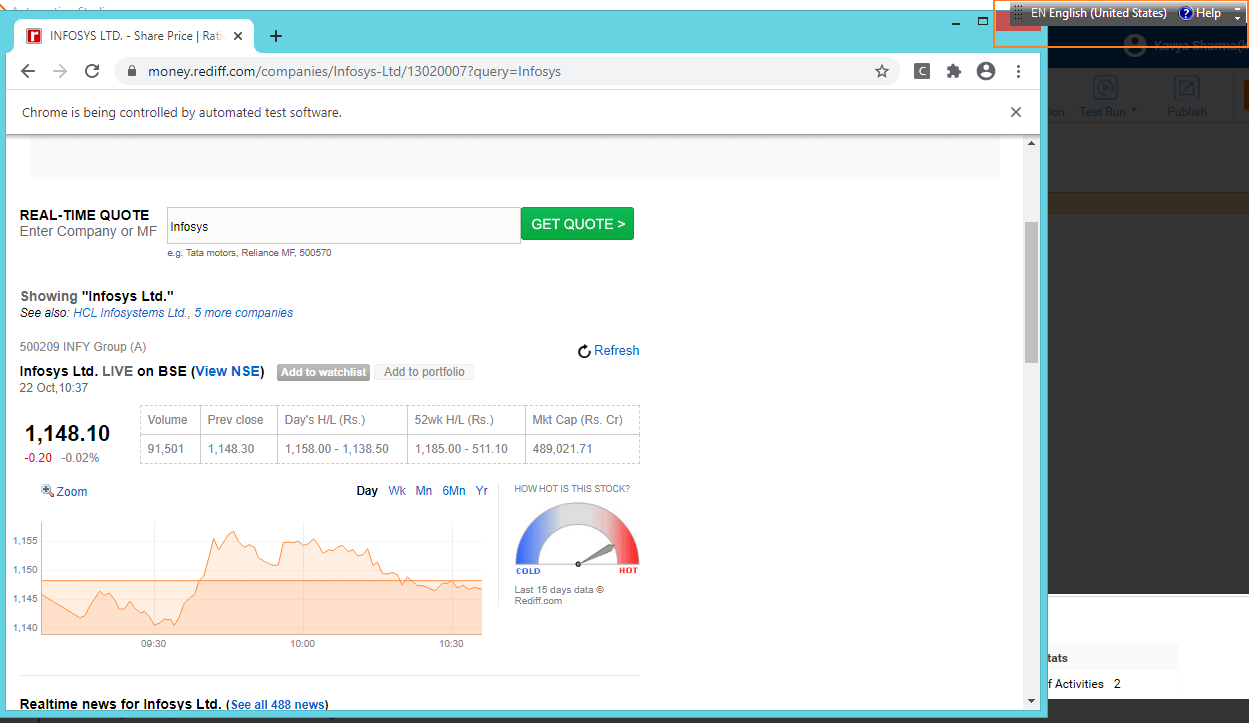Viewport: 1249px width, 723px height.
Task: Click the current price 1,148.10
Action: click(x=68, y=433)
